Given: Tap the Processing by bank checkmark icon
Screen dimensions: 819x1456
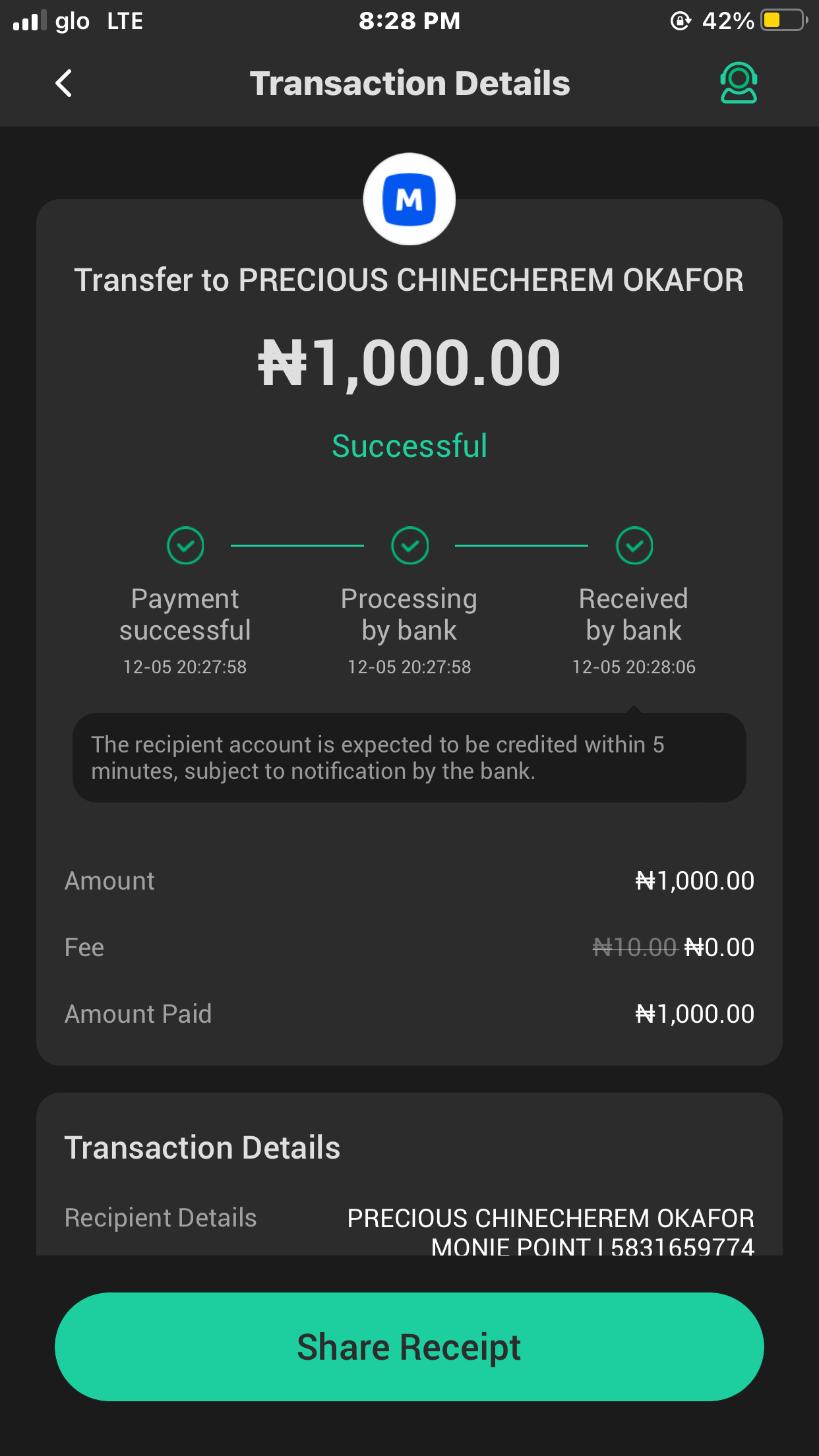Looking at the screenshot, I should click(409, 546).
